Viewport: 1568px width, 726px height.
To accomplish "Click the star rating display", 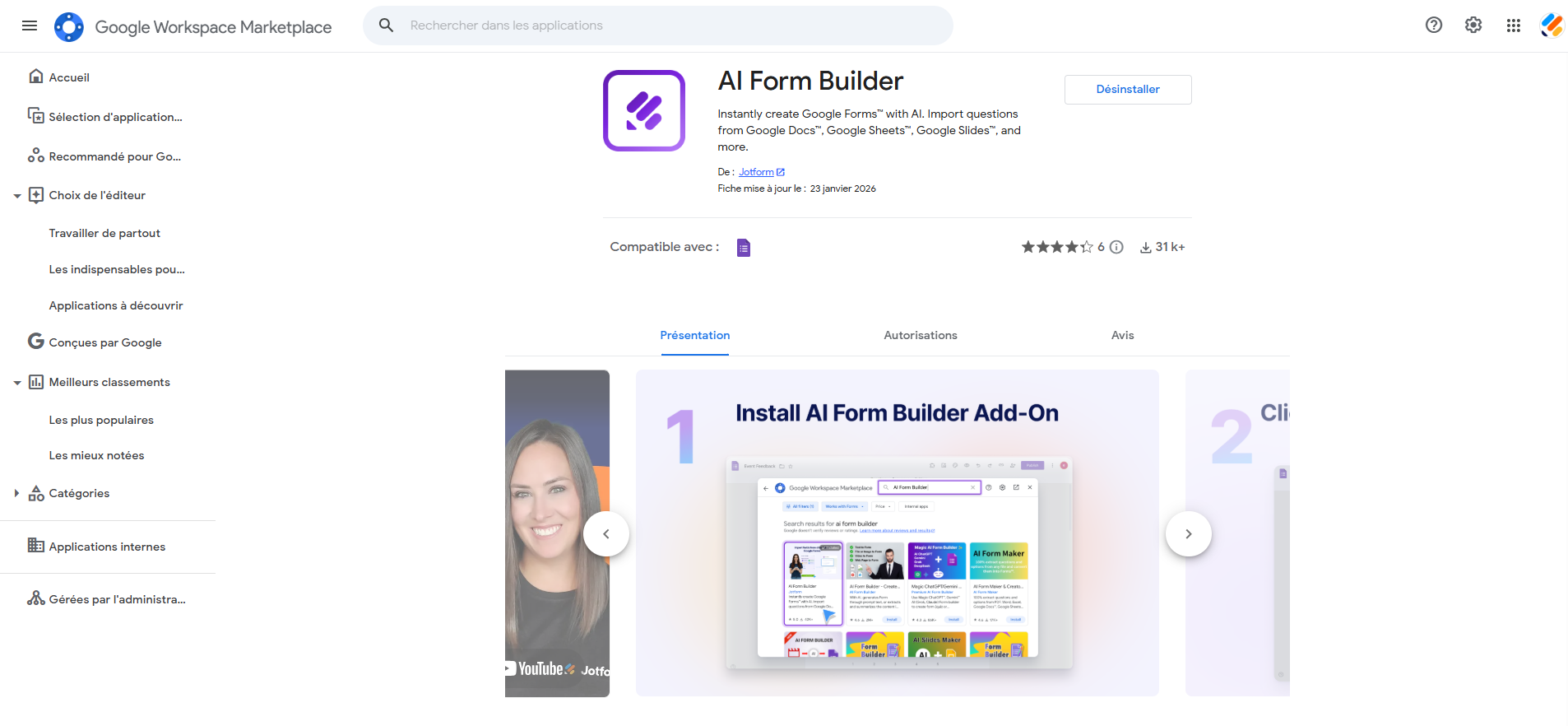I will pos(1057,247).
